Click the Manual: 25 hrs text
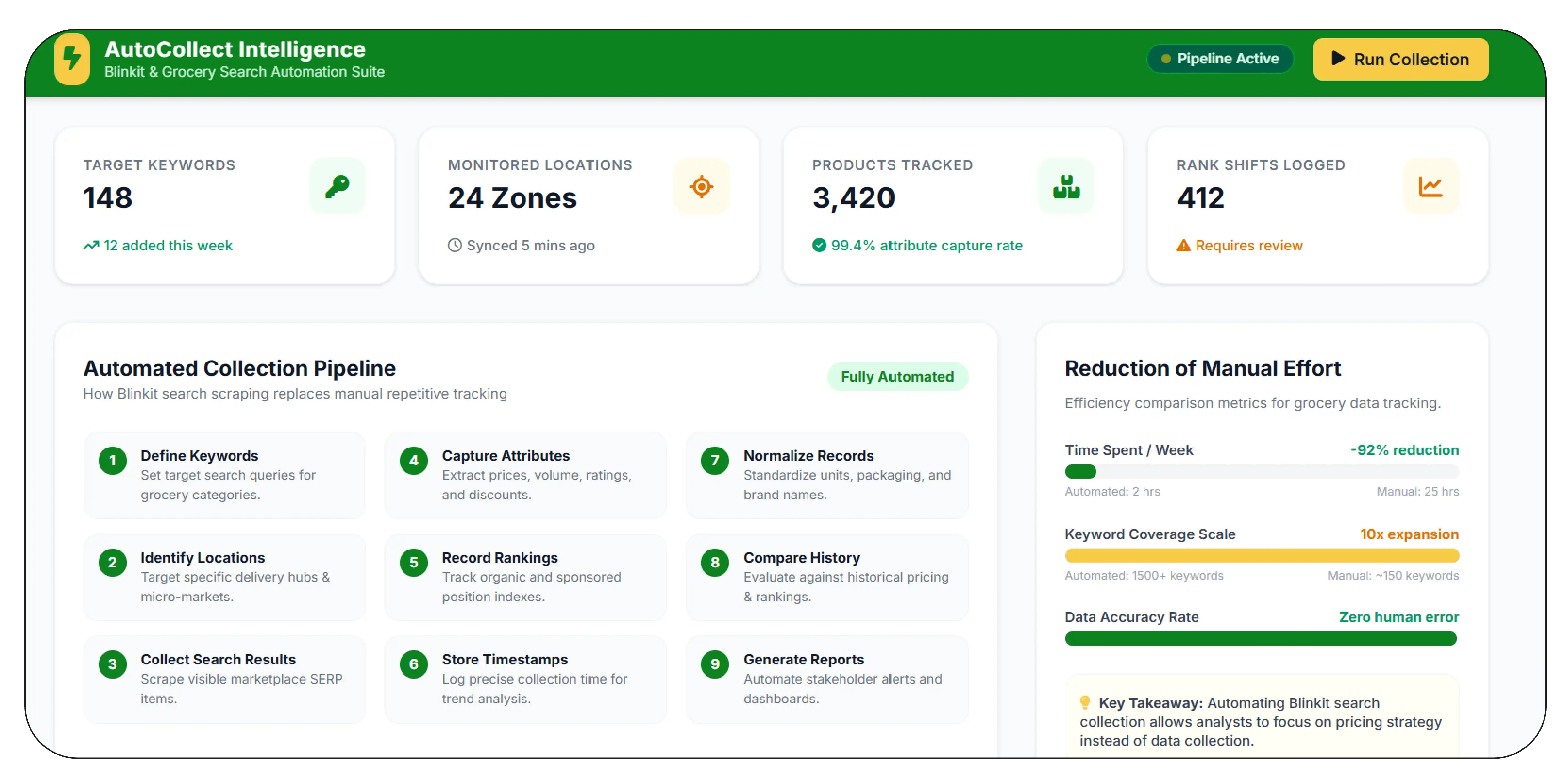 1418,491
